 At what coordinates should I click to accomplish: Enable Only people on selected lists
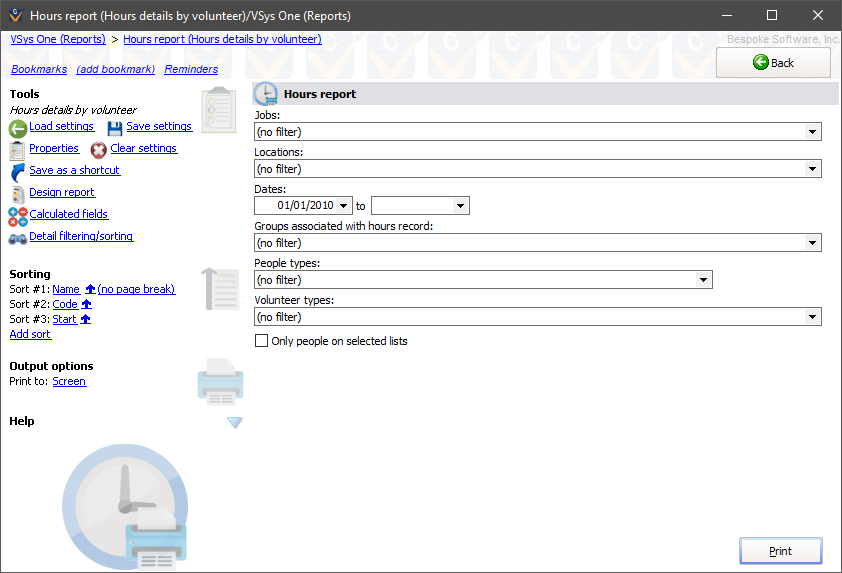pyautogui.click(x=262, y=341)
